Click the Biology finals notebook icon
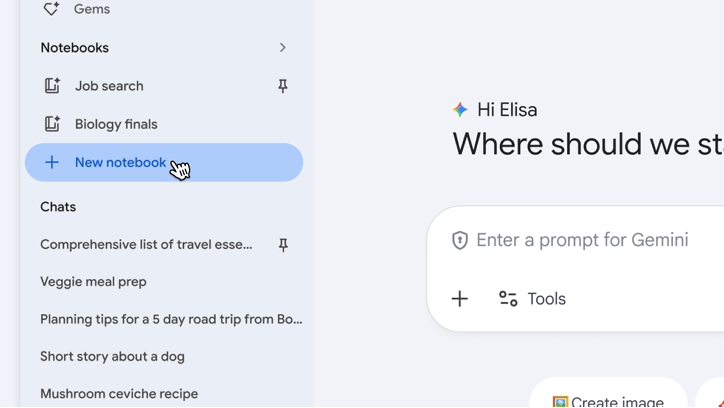This screenshot has width=724, height=408. [x=52, y=124]
